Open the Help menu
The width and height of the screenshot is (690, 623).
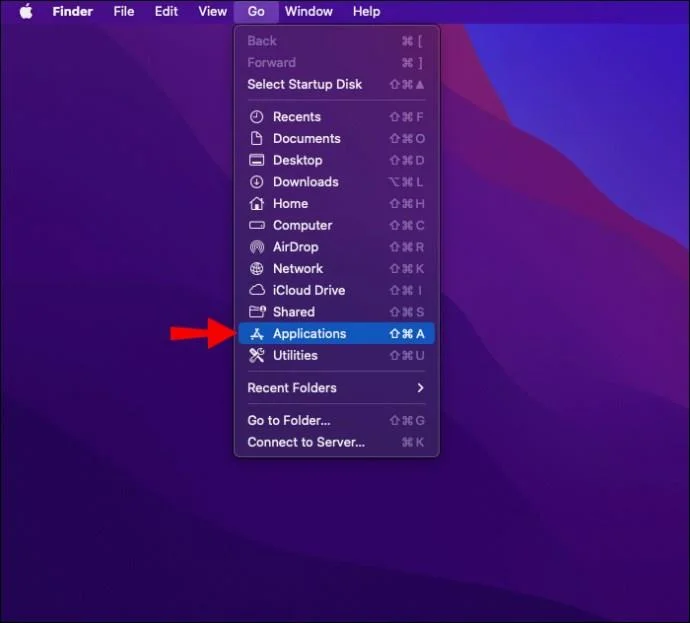(367, 11)
